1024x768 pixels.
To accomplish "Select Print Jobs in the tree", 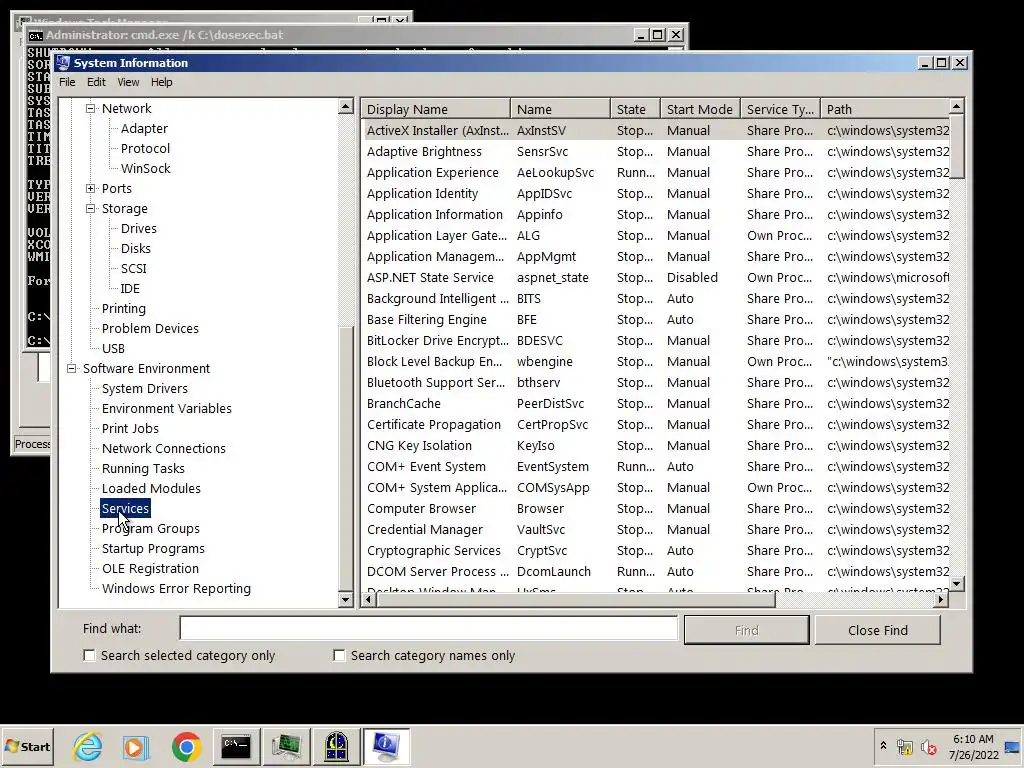I will pyautogui.click(x=130, y=428).
